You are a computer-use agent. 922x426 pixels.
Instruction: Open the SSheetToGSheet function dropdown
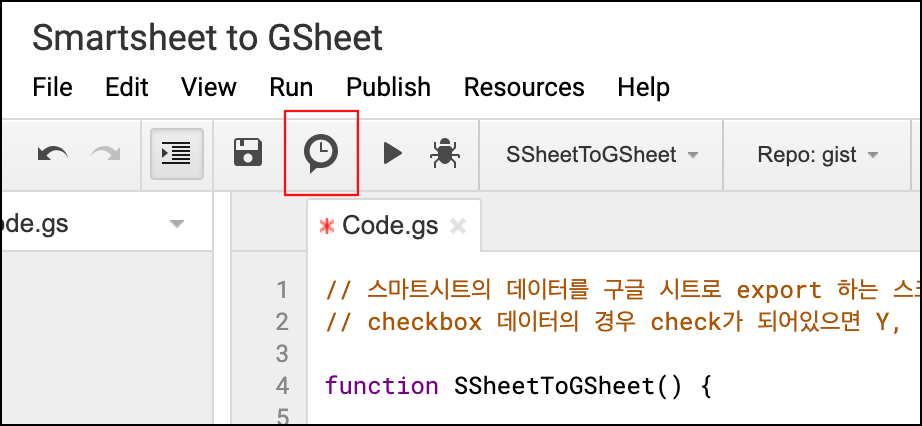pyautogui.click(x=602, y=155)
